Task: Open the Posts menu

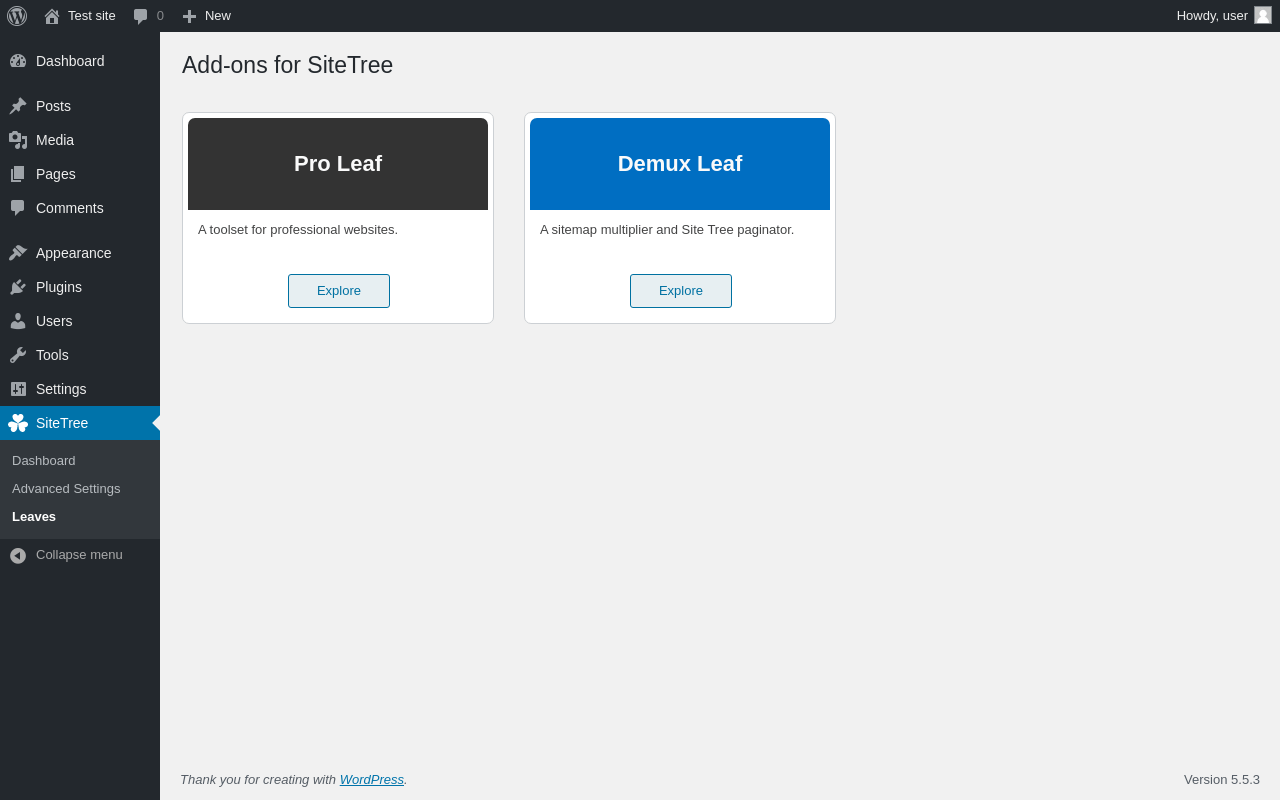Action: tap(53, 106)
